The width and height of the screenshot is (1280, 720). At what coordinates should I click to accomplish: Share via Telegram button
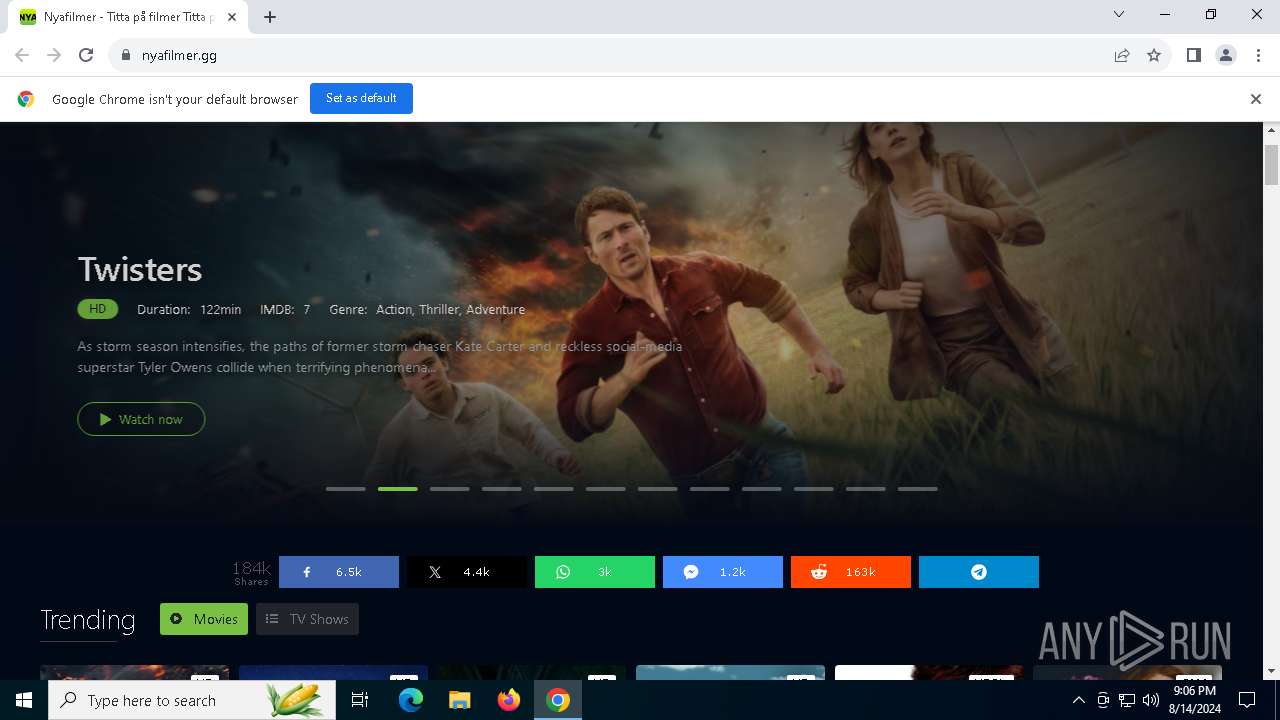979,572
